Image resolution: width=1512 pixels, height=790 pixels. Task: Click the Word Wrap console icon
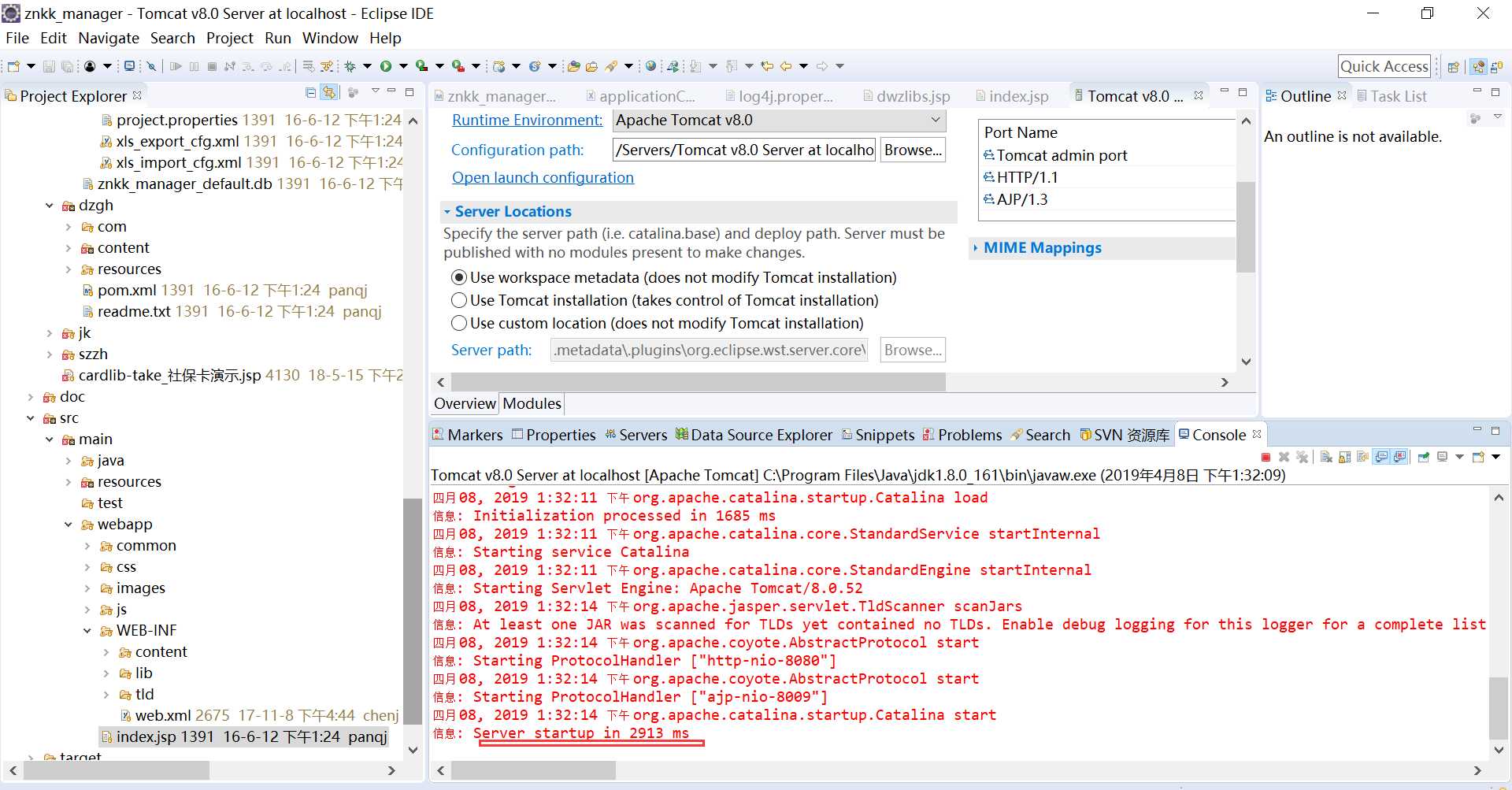click(1362, 457)
